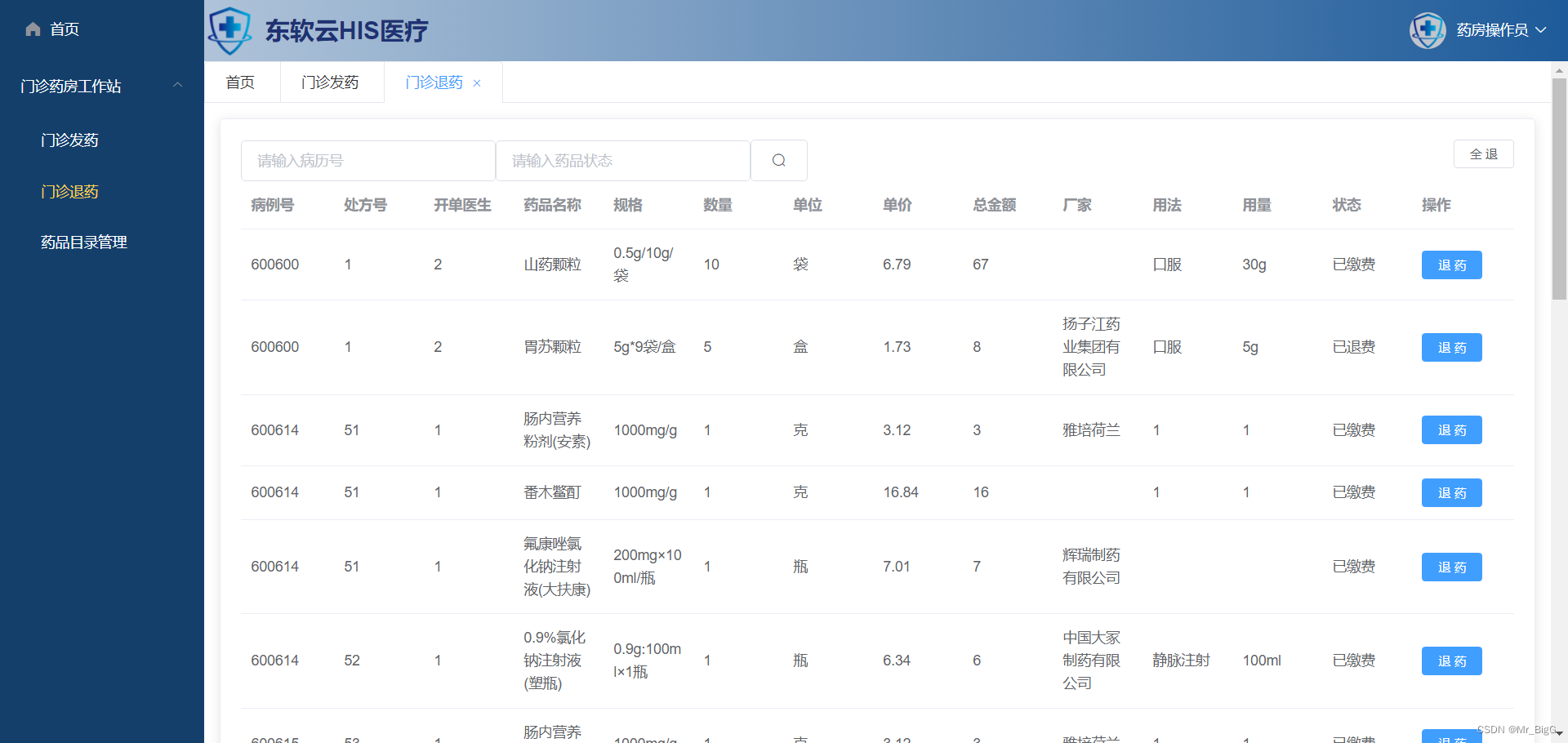The height and width of the screenshot is (743, 1568).
Task: Go to 首页 in the sidebar
Action: click(65, 29)
